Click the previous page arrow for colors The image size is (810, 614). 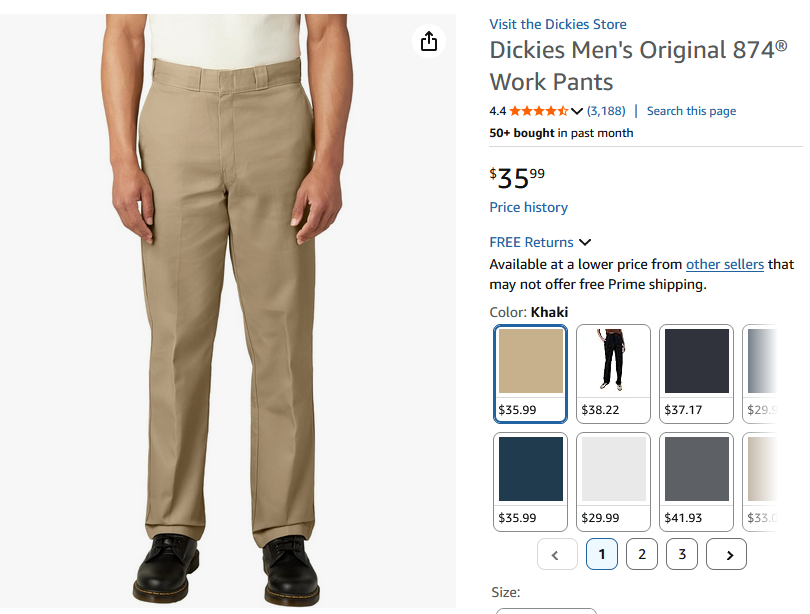[x=557, y=554]
